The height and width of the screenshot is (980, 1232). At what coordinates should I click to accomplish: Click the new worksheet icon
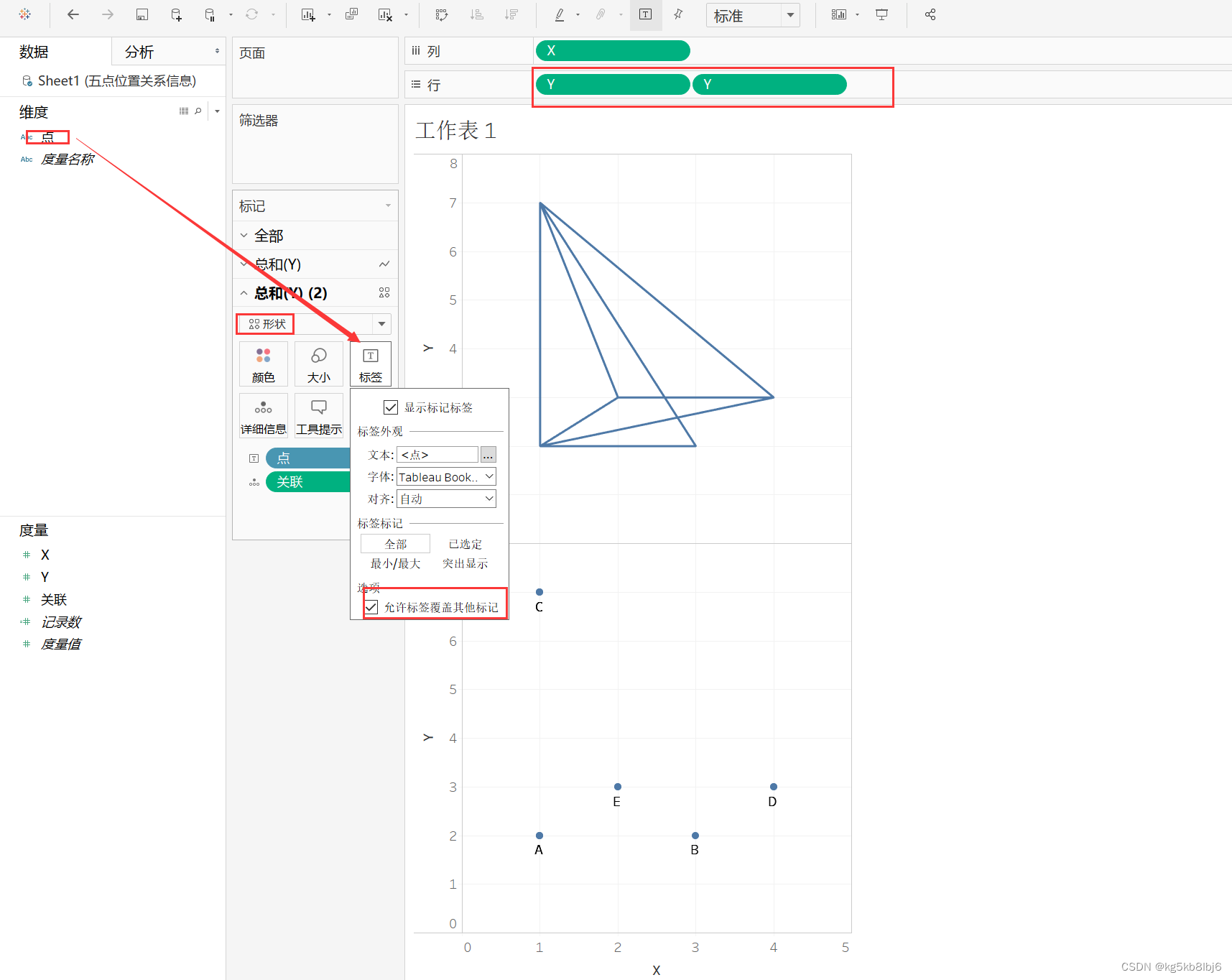(x=308, y=14)
